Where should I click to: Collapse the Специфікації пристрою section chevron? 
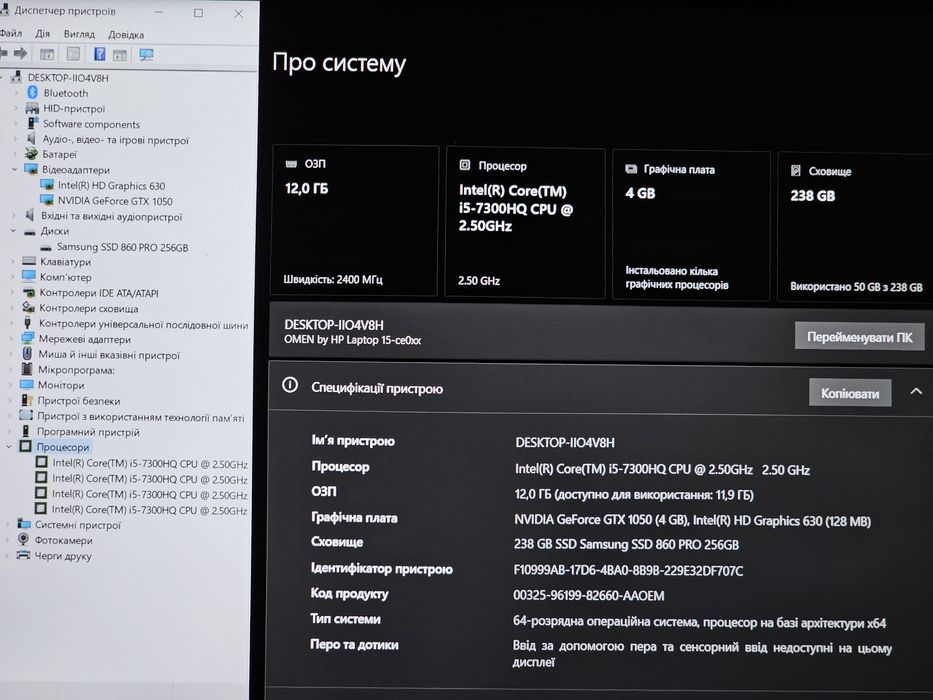point(916,391)
